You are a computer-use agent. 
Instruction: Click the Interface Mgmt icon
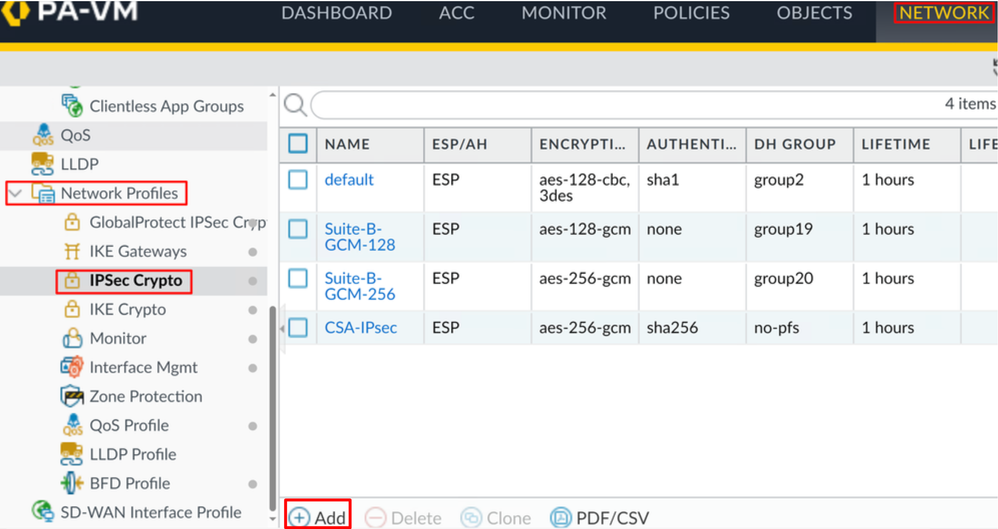[x=72, y=367]
